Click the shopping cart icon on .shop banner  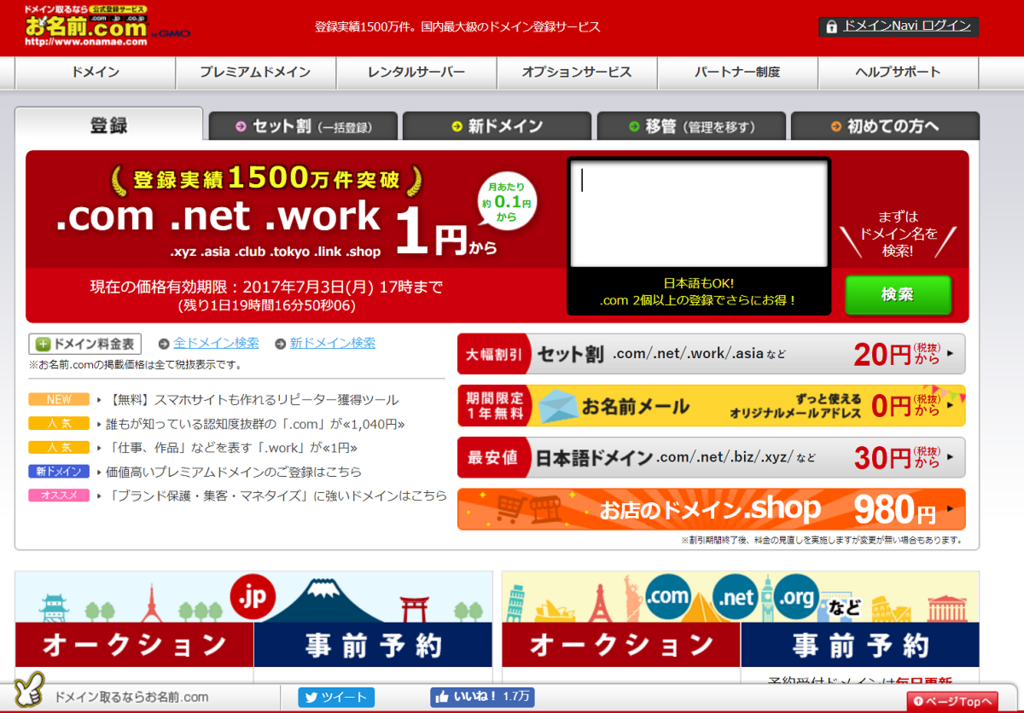pyautogui.click(x=511, y=509)
